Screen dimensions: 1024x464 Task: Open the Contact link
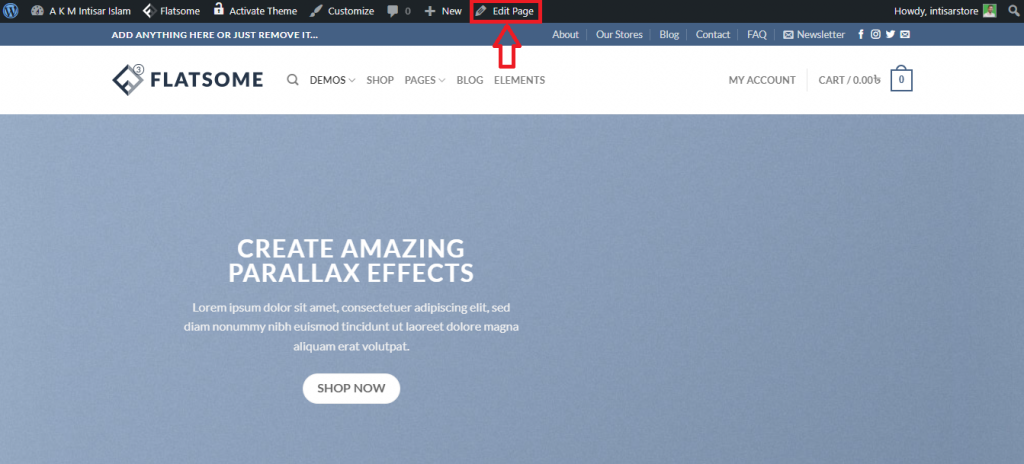click(x=712, y=35)
